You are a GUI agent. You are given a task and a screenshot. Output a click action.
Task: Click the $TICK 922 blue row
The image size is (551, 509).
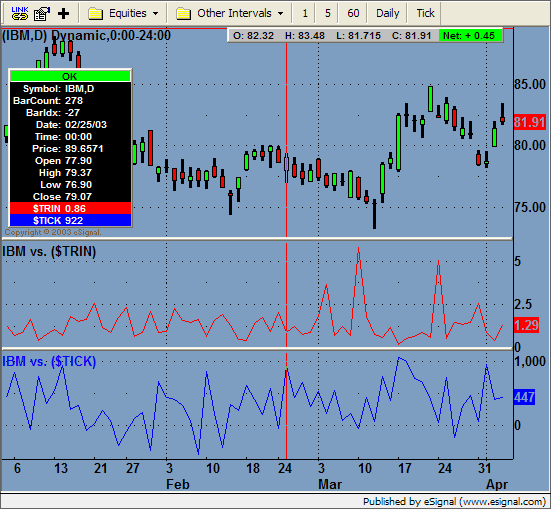coord(71,220)
